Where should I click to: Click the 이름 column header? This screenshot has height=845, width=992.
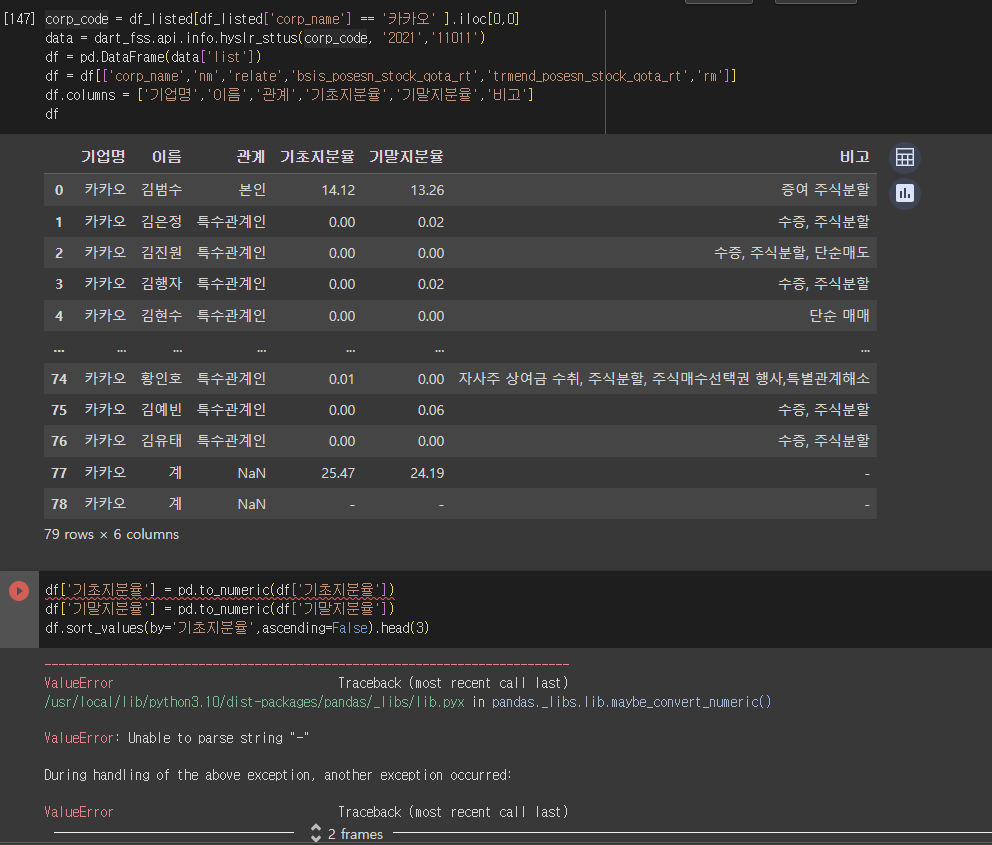click(166, 157)
